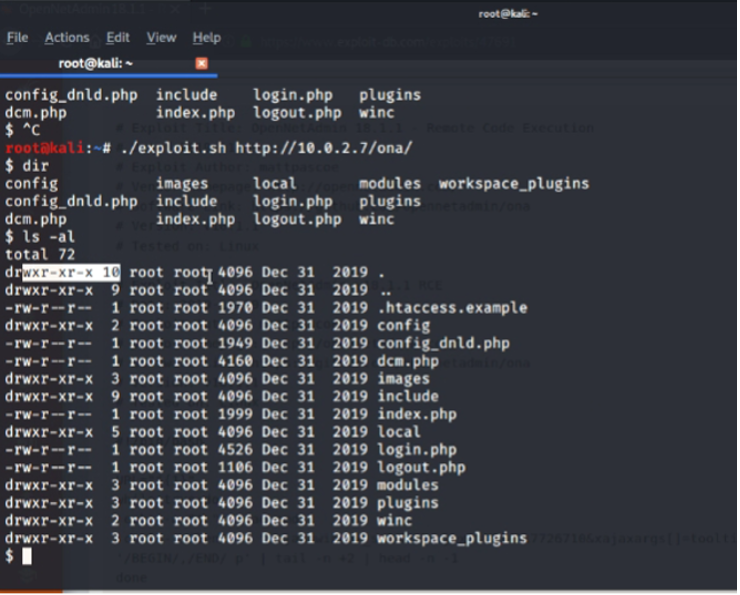Open the View menu
Image resolution: width=740 pixels, height=595 pixels.
pyautogui.click(x=161, y=37)
